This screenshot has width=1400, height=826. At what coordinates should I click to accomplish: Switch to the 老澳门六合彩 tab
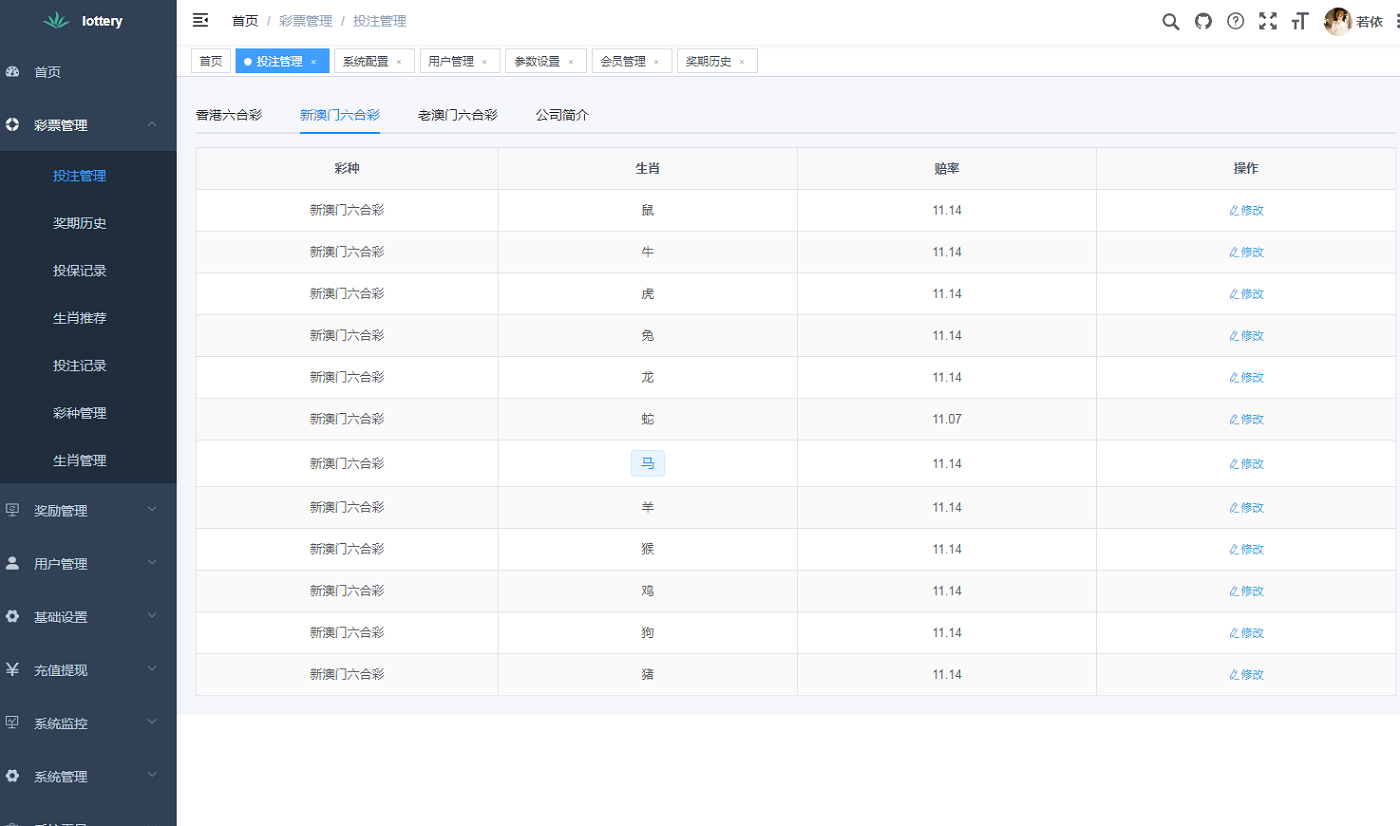457,115
